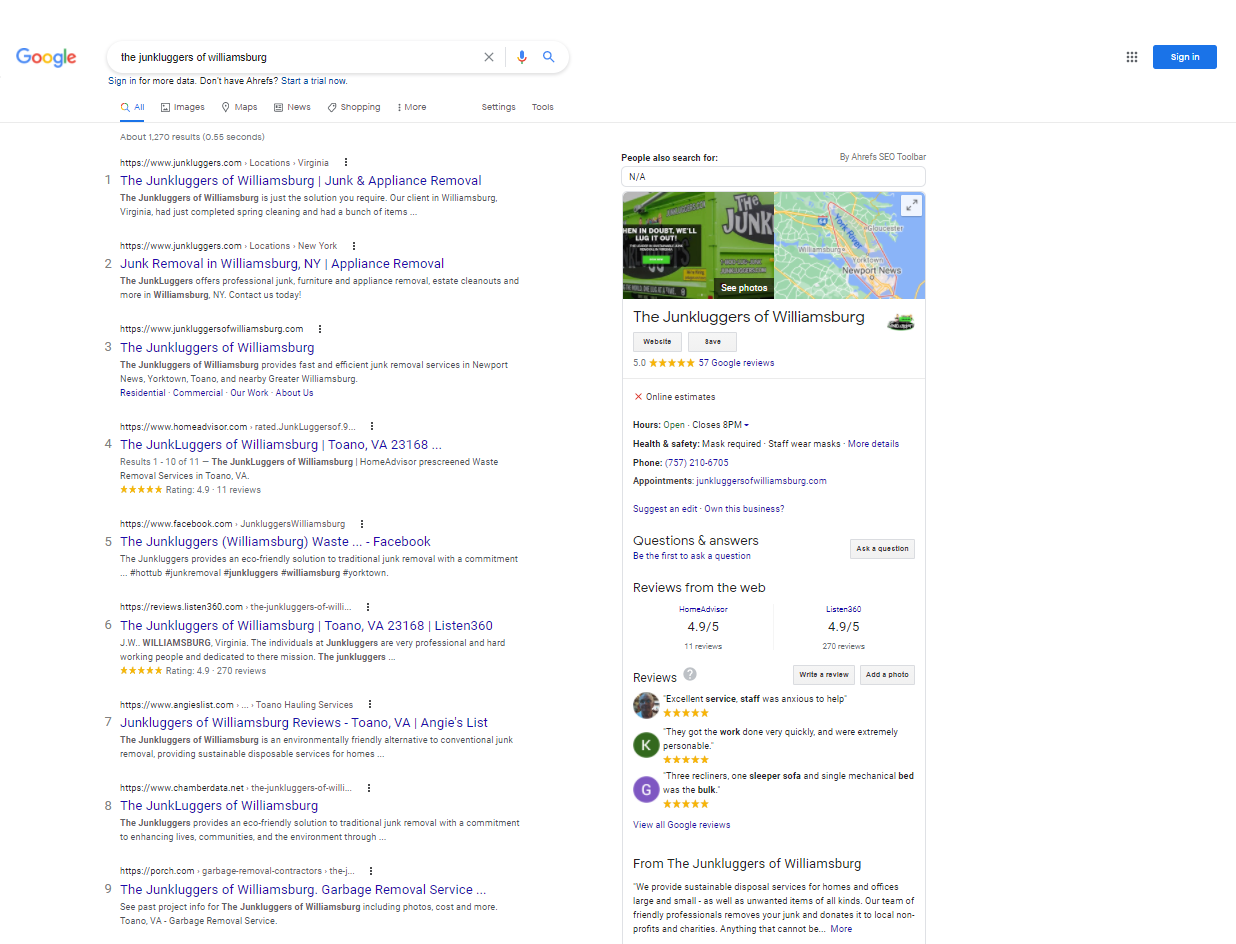The width and height of the screenshot is (1236, 944).
Task: Open Suggest an edit link
Action: click(x=665, y=509)
